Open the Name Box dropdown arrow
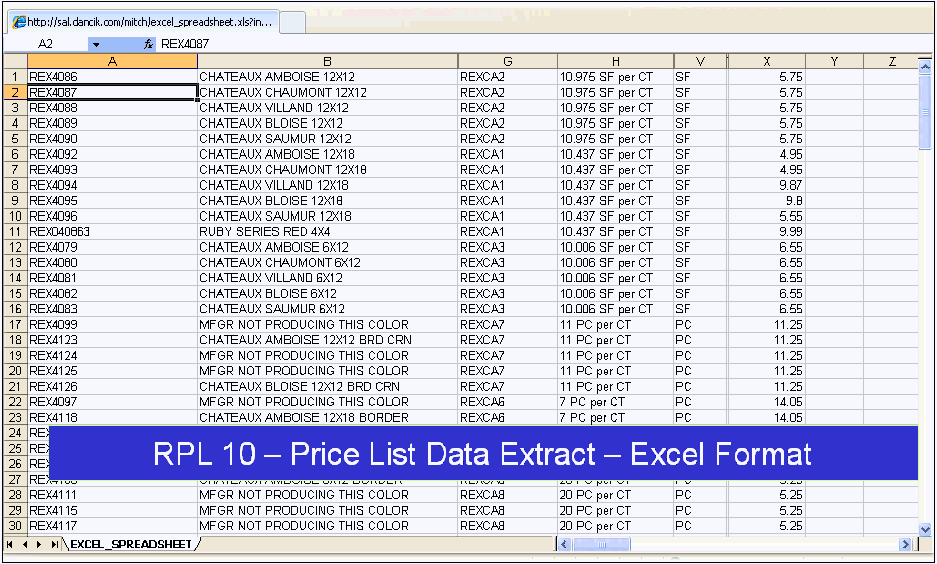This screenshot has height=564, width=937. 96,44
